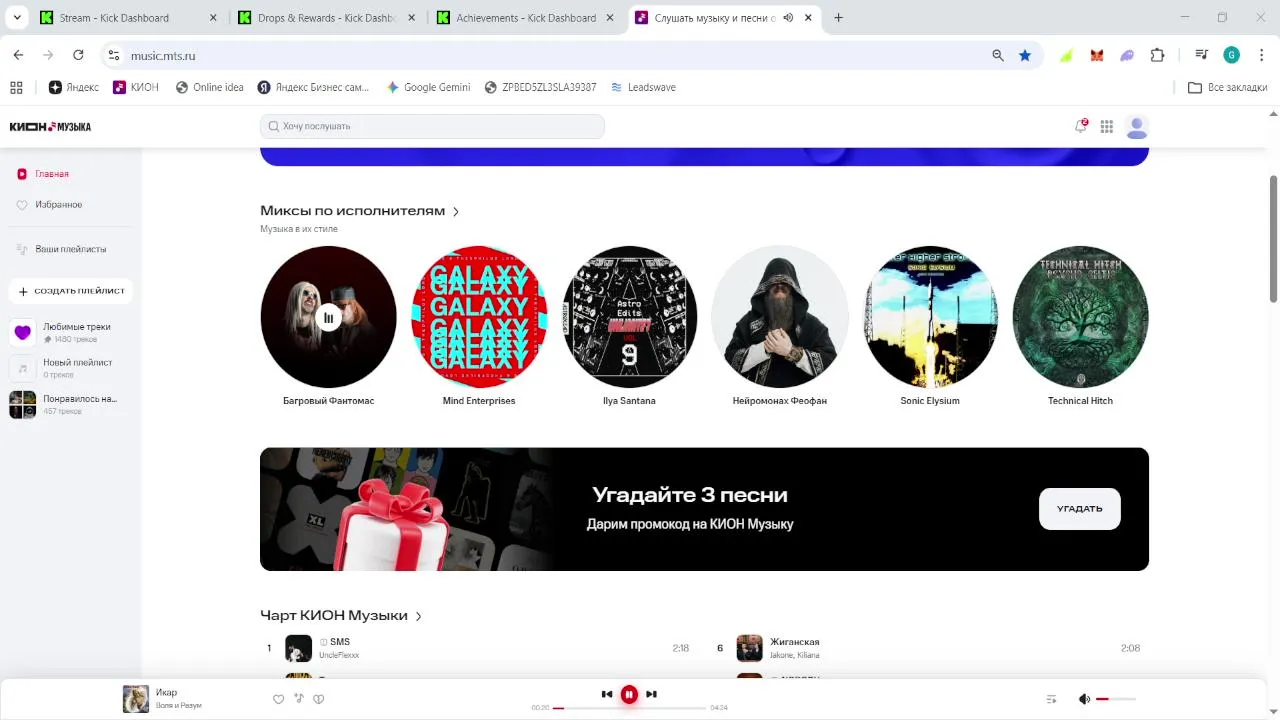Go to Главная in sidebar

click(x=52, y=174)
